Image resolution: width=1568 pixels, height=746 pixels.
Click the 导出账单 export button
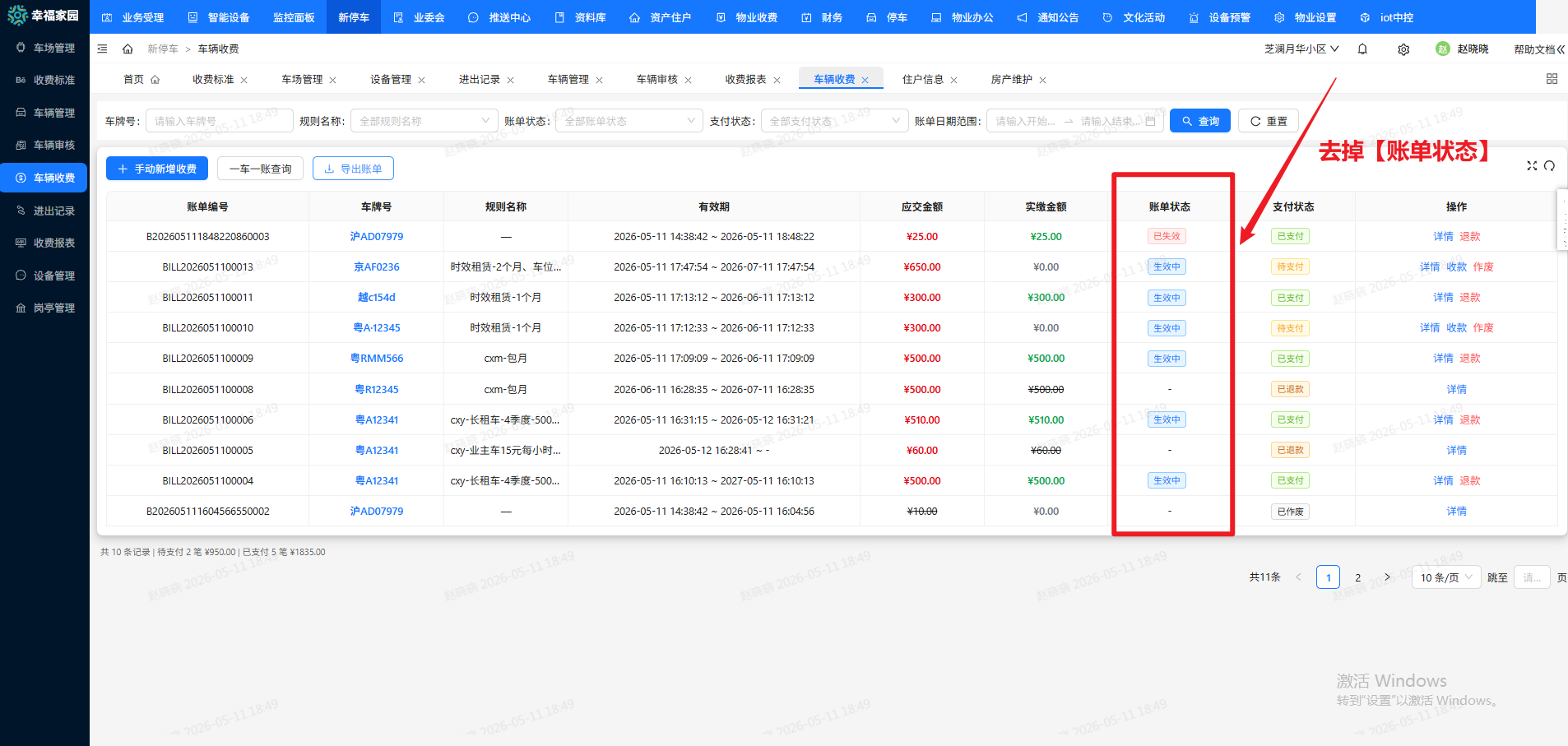pos(353,169)
